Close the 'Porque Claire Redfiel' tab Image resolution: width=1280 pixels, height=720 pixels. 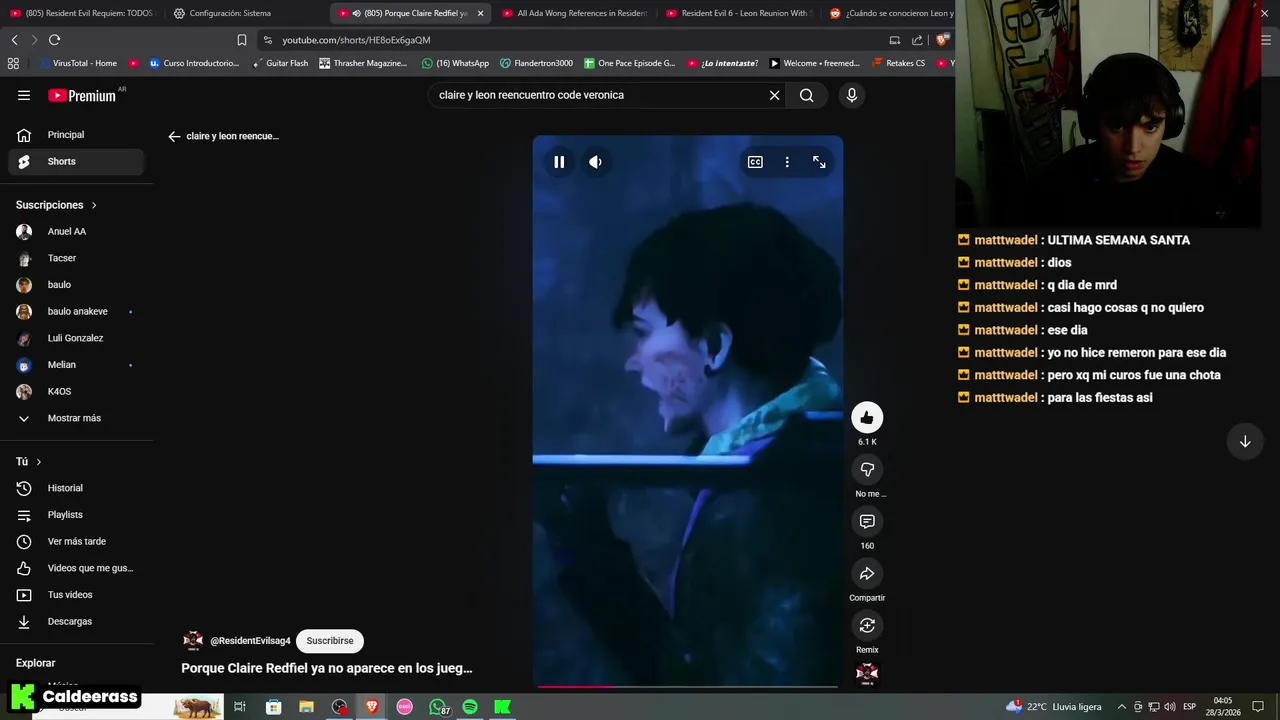(480, 13)
